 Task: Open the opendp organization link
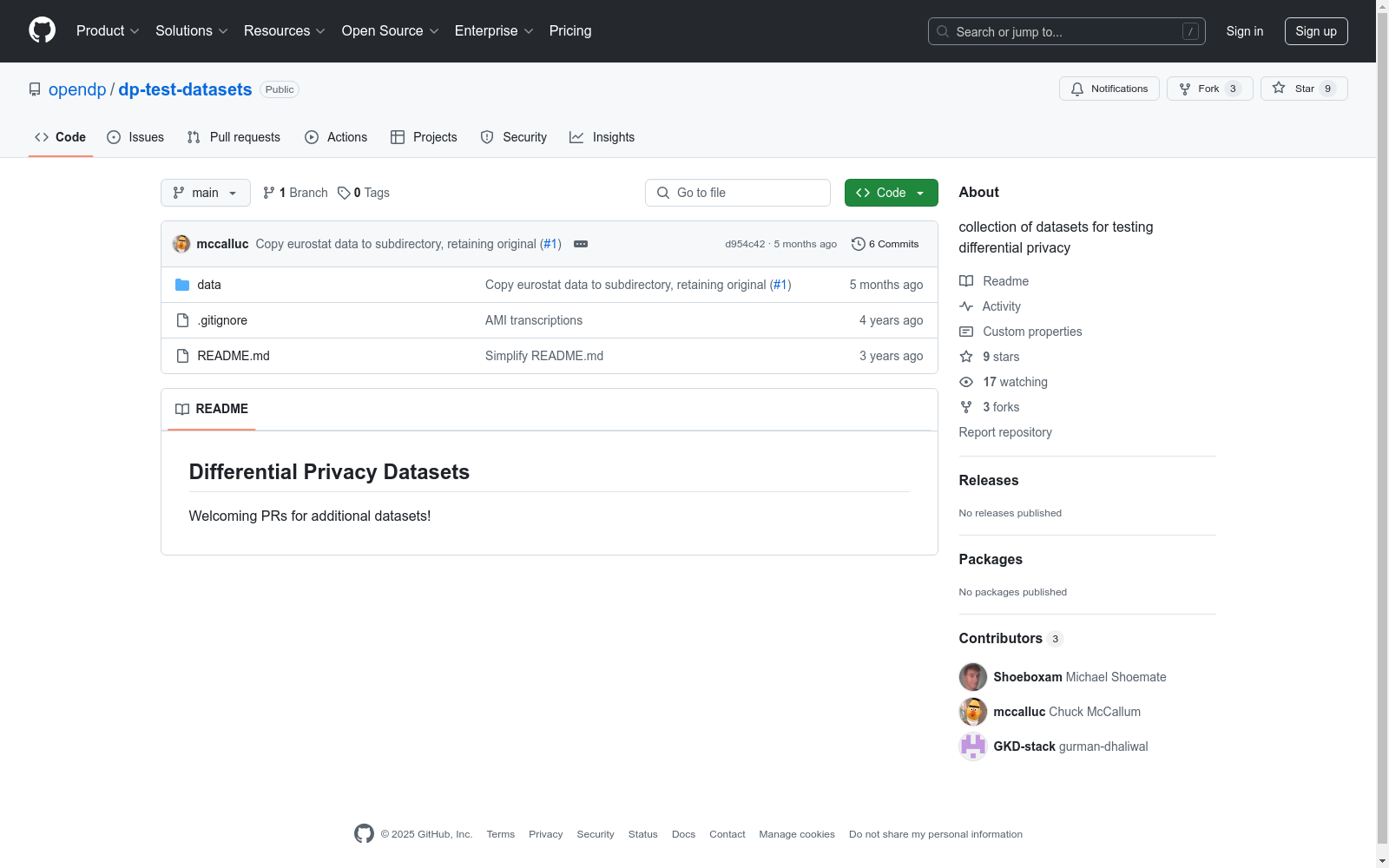tap(77, 89)
